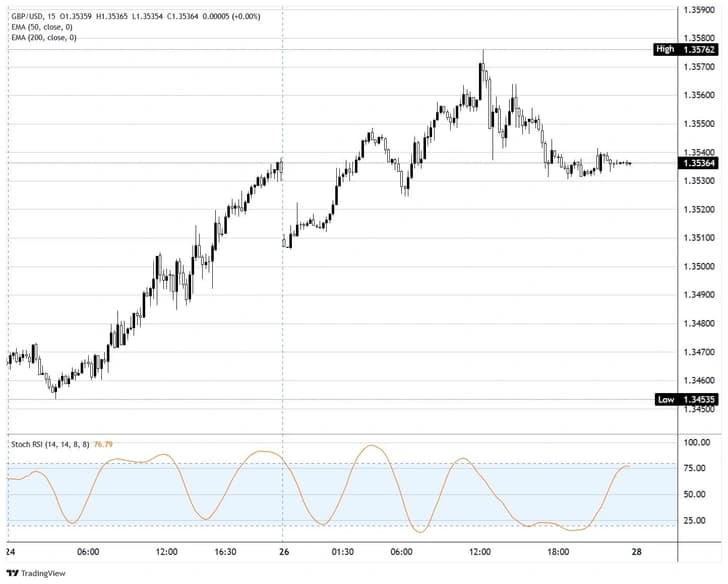728x584 pixels.
Task: Select the GBP/USD symbol title
Action: 26,16
